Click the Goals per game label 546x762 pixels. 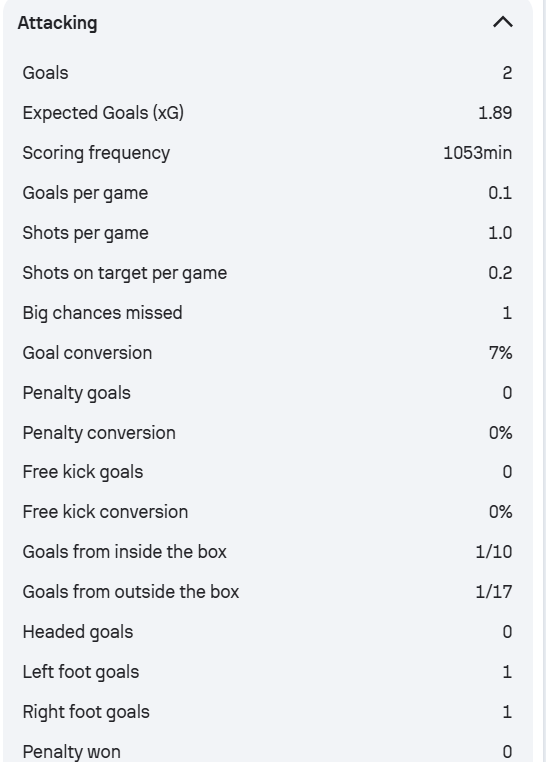pyautogui.click(x=85, y=193)
